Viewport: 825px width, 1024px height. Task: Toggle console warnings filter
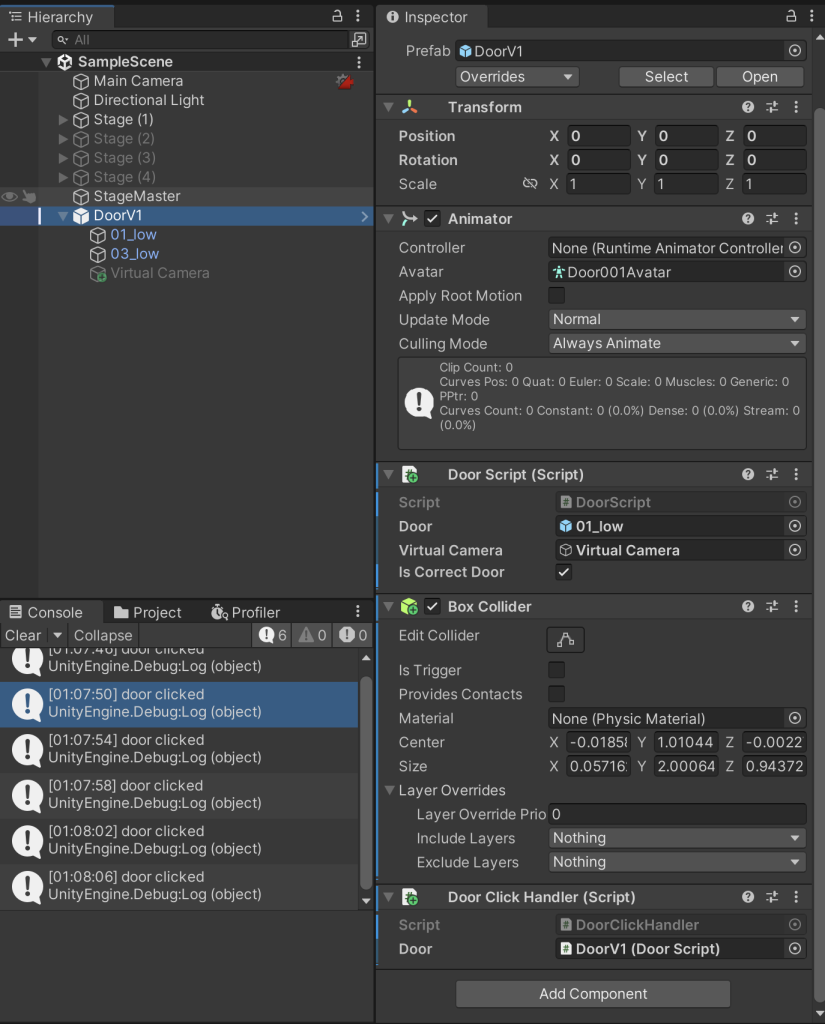tap(312, 635)
